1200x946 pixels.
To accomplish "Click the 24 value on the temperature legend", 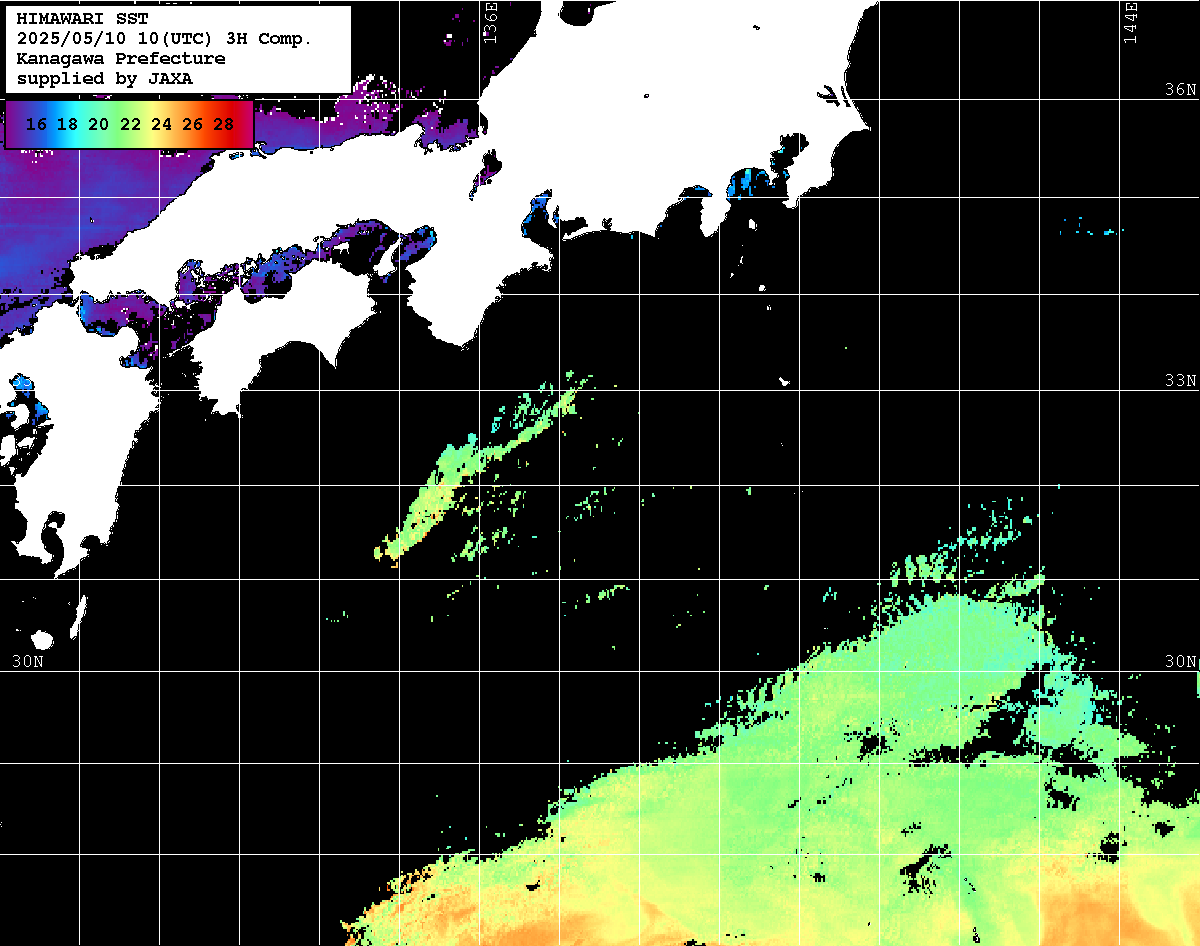I will pos(161,125).
